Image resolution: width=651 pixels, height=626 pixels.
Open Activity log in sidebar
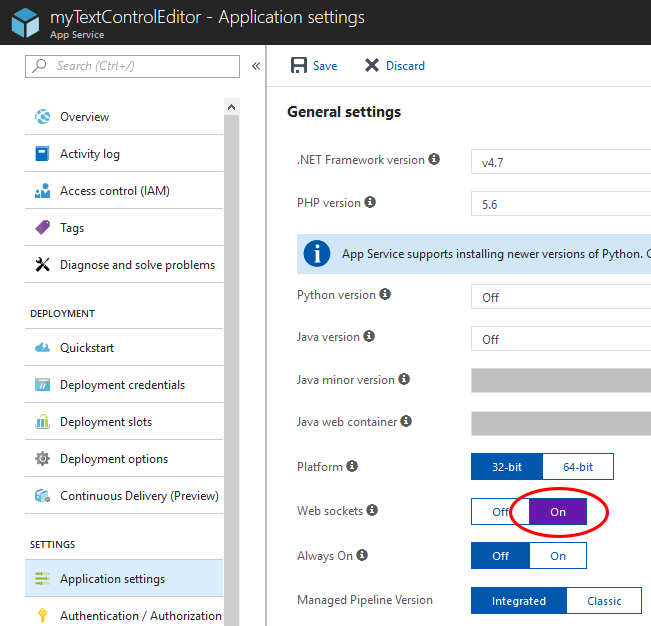[124, 154]
